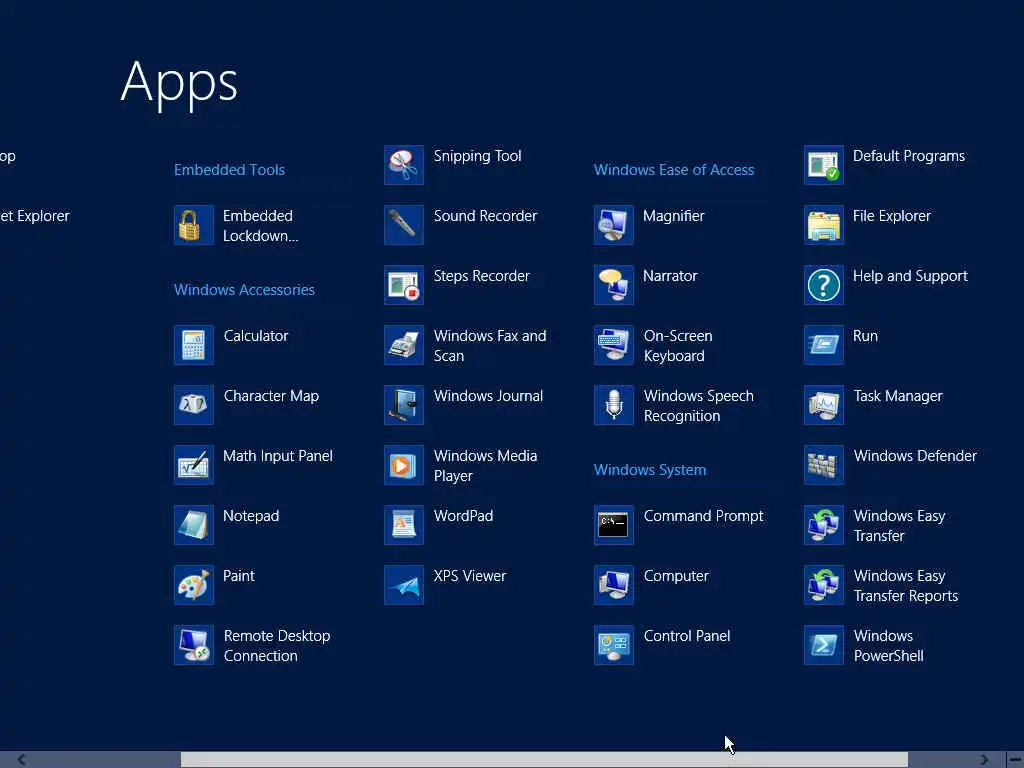Open the Run dialog icon
This screenshot has height=768, width=1024.
tap(824, 345)
